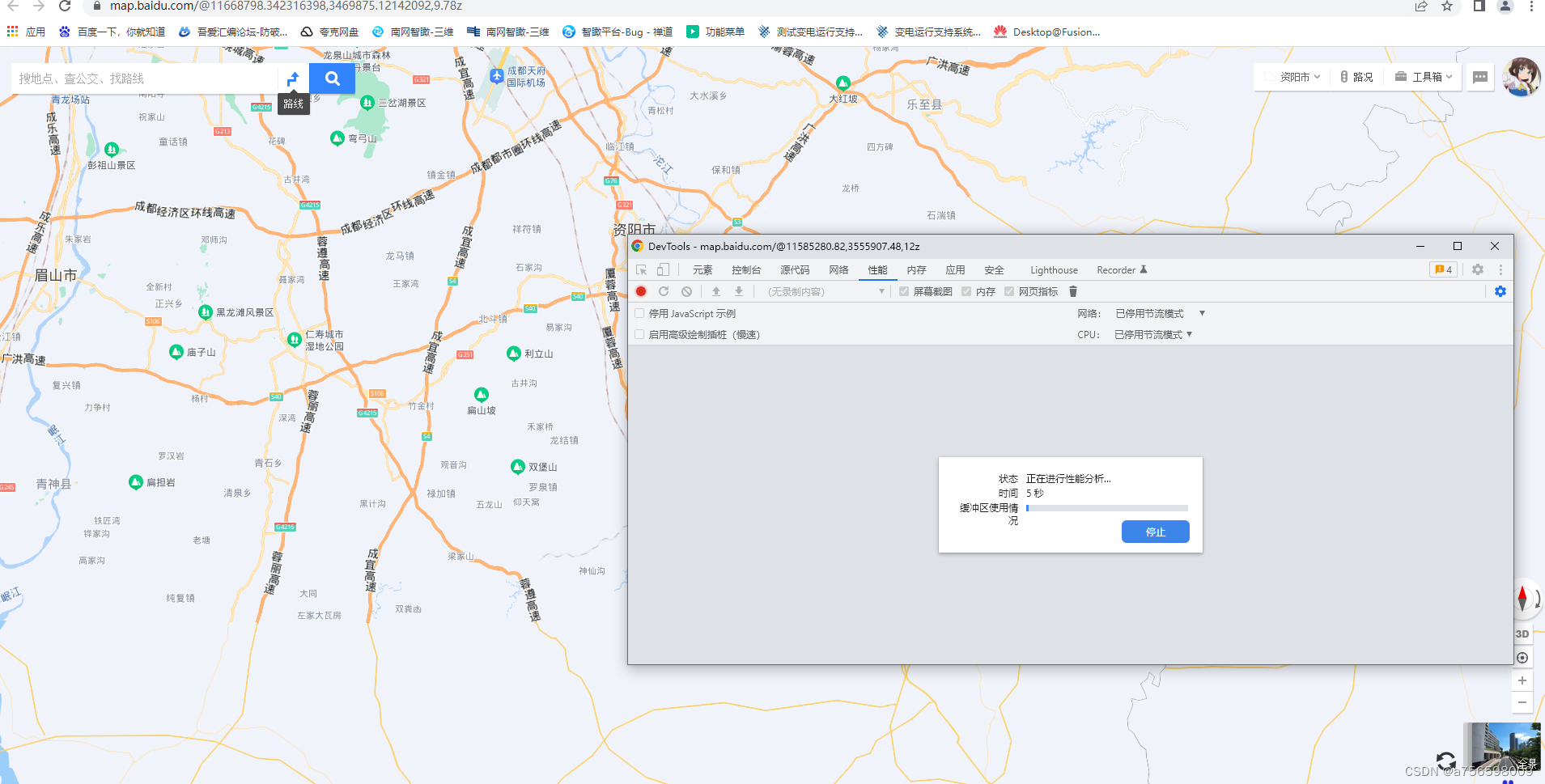Click the route directions arrow icon

click(x=293, y=78)
